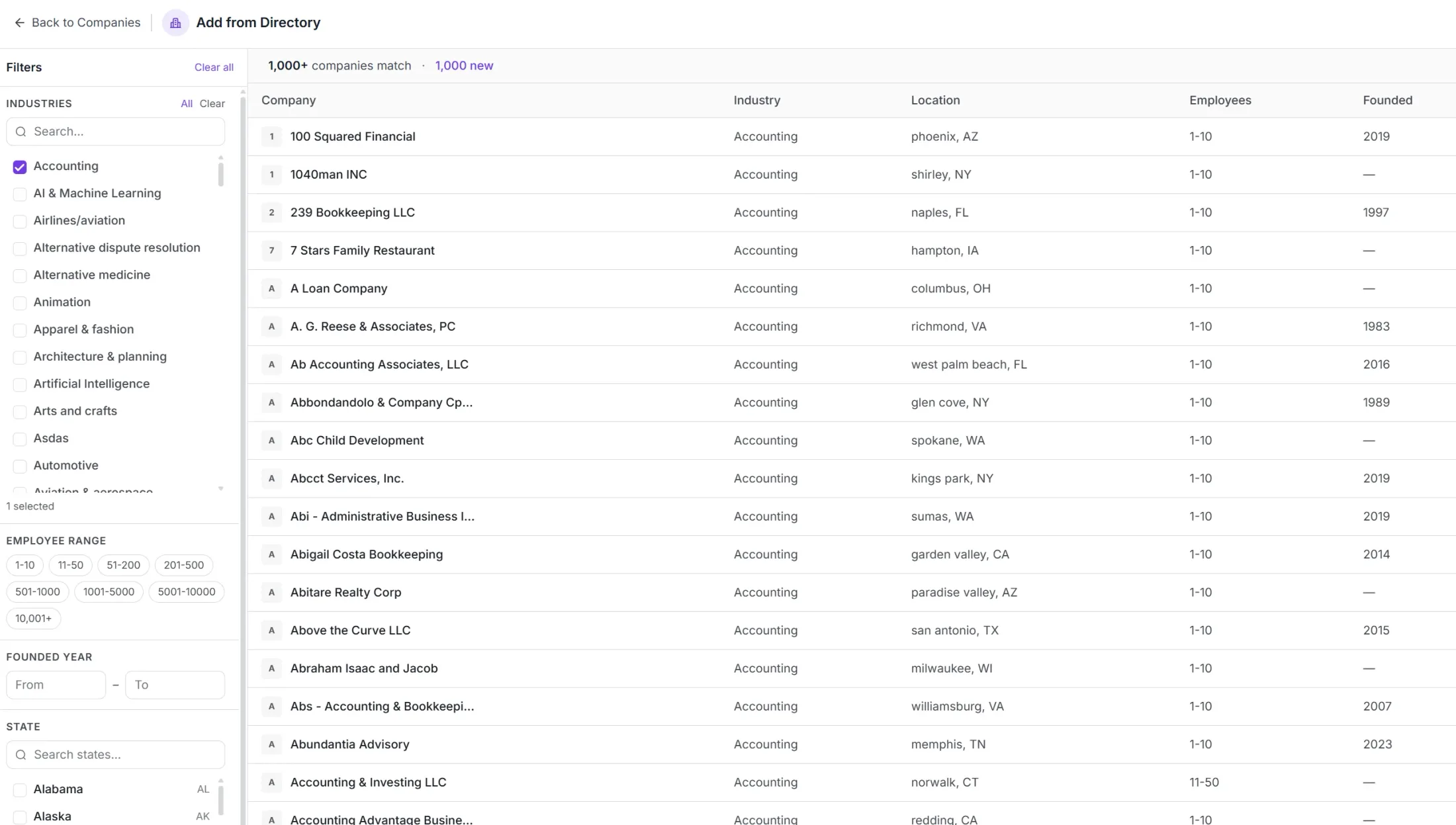This screenshot has height=825, width=1456.
Task: Click the avatar badge for 100 Squared Financial
Action: [271, 137]
